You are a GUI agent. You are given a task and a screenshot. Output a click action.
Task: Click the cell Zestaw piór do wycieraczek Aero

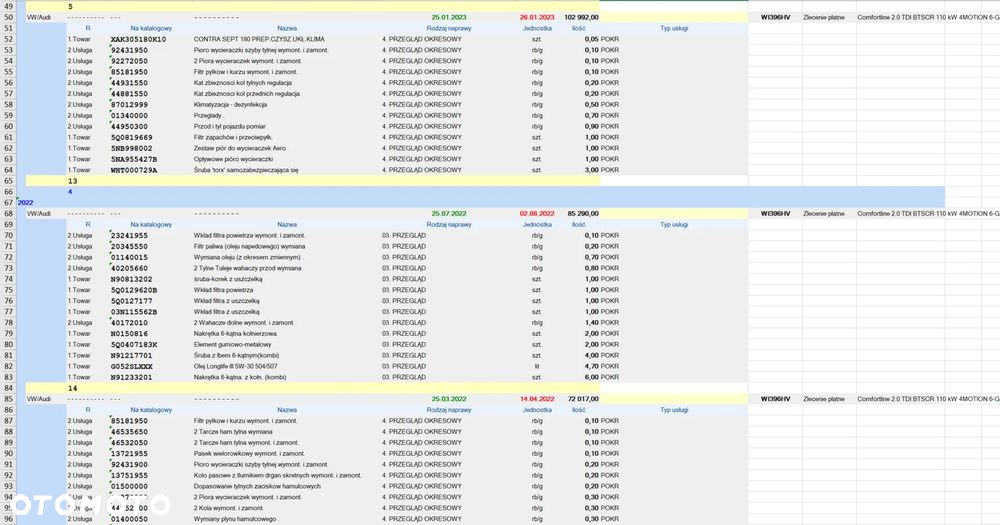click(240, 148)
